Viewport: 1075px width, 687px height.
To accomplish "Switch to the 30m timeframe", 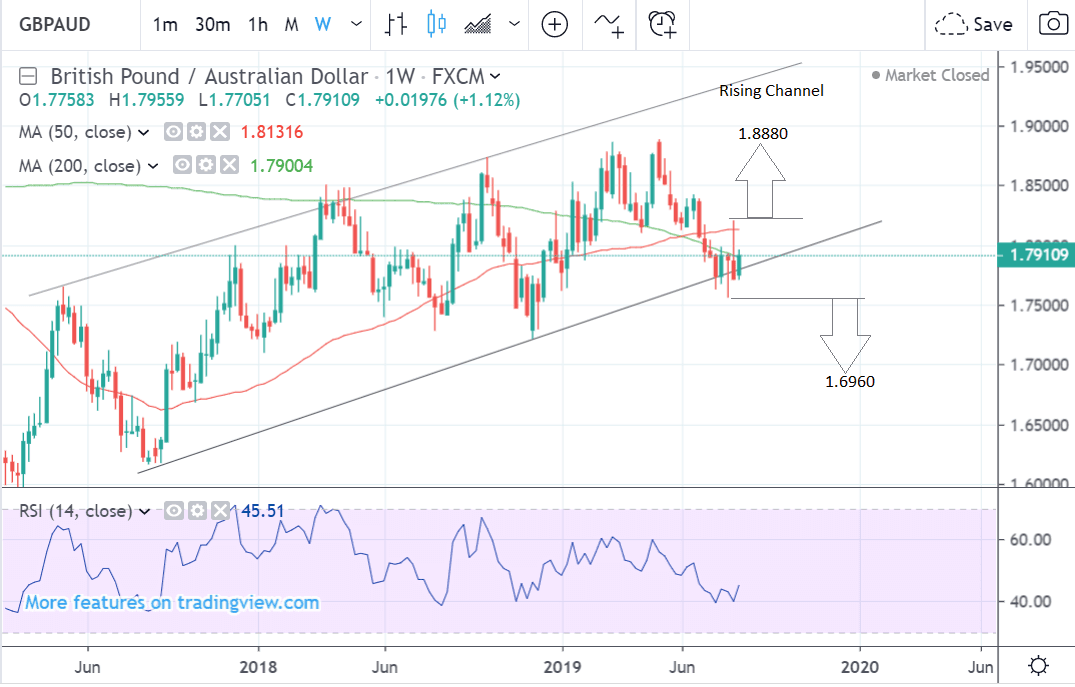I will click(x=212, y=24).
